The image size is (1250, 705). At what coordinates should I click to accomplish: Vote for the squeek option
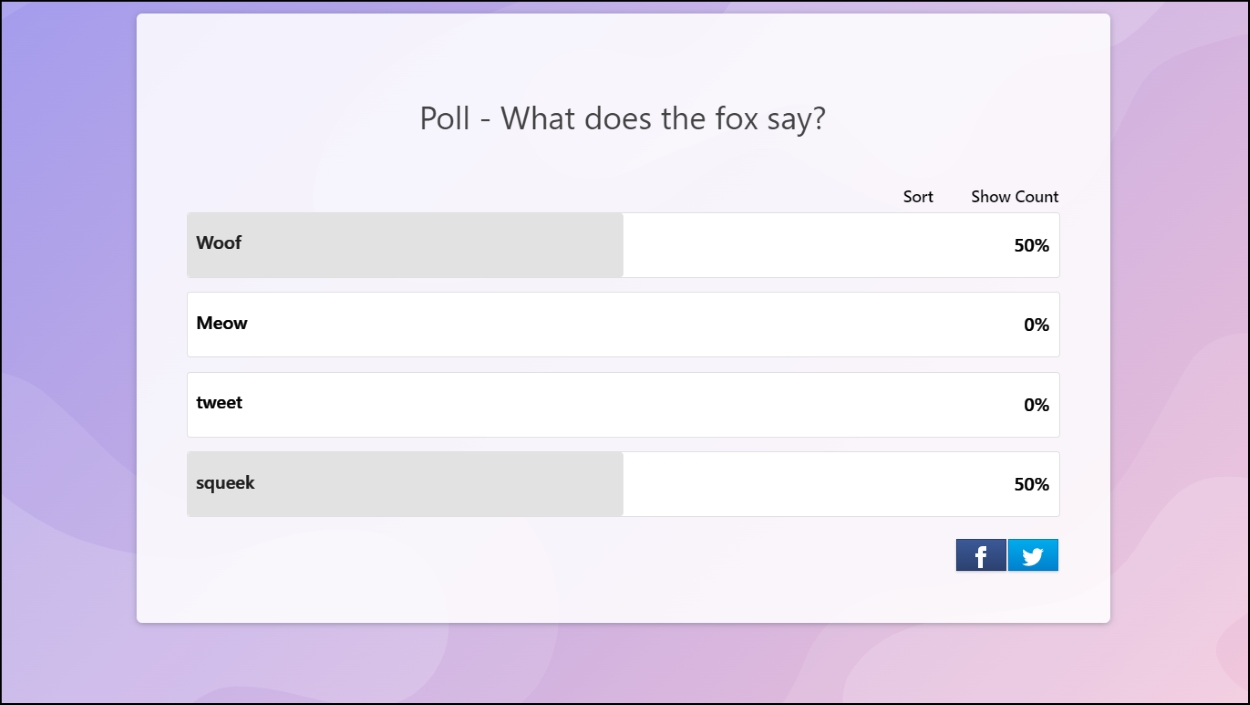[x=623, y=484]
